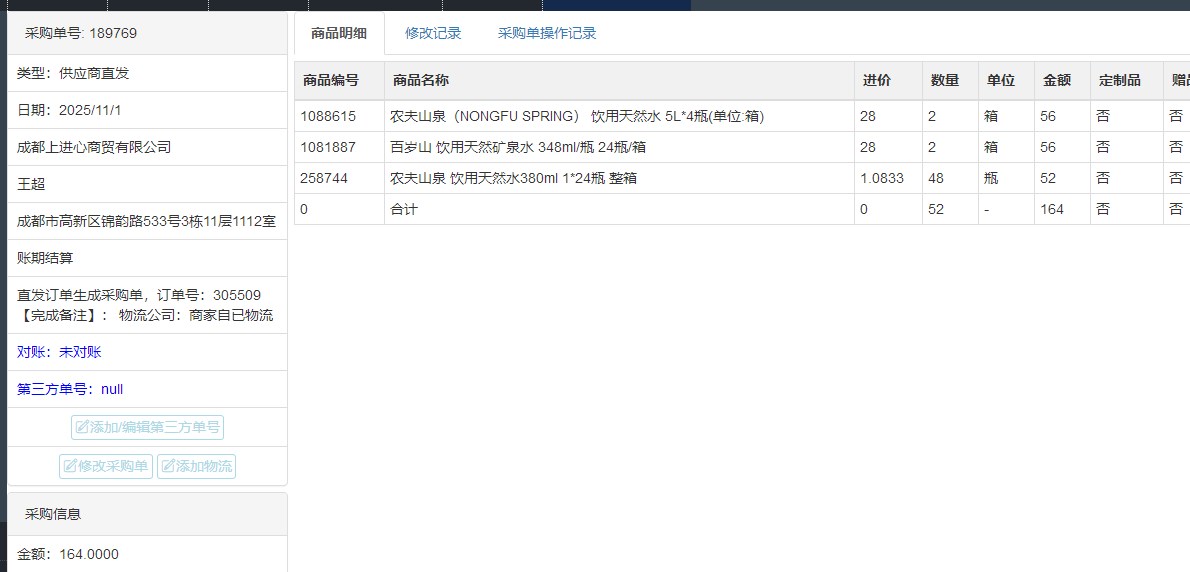Screen dimensions: 1190x572
Task: Click the 进价 column header
Action: coord(876,80)
